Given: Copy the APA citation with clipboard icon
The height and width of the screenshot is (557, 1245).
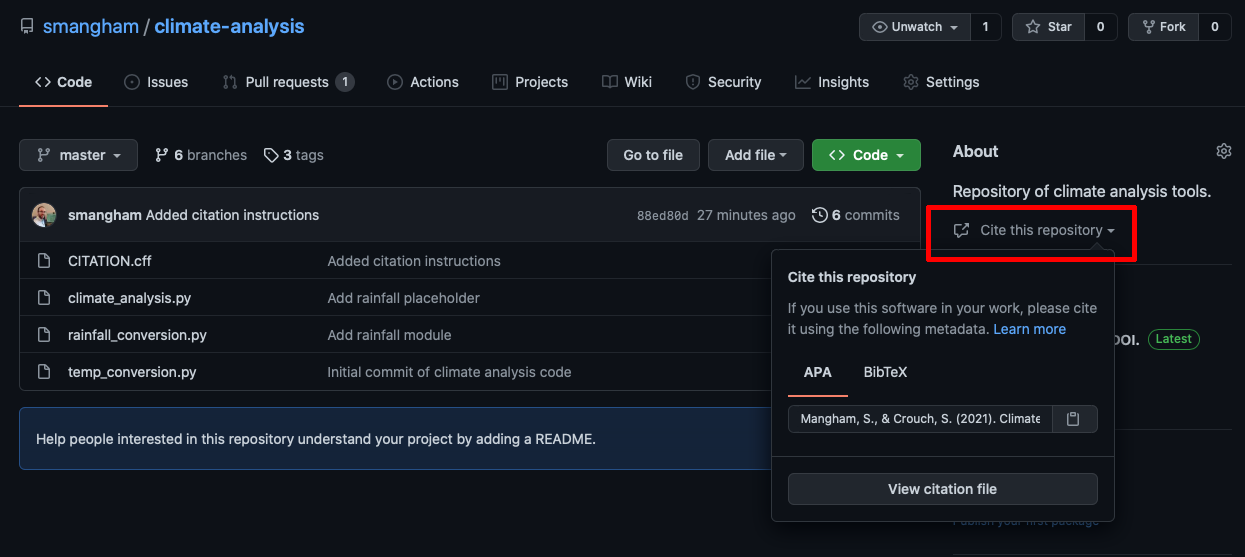Looking at the screenshot, I should [x=1073, y=419].
